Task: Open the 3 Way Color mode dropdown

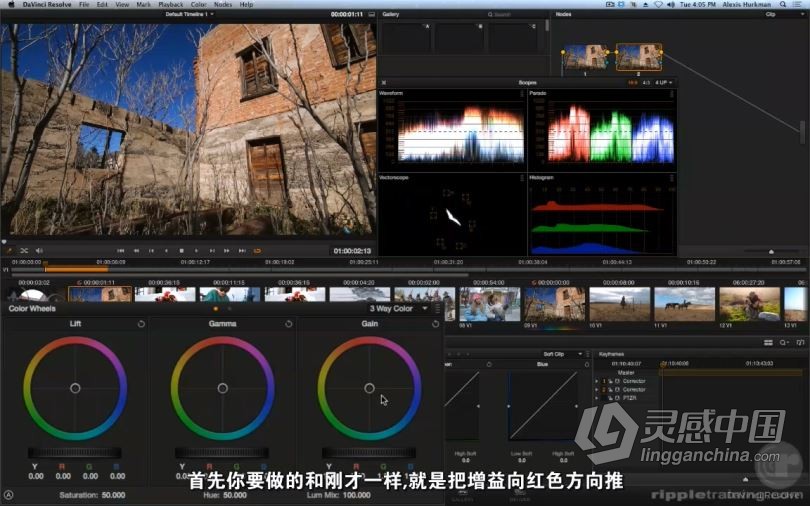Action: (398, 308)
